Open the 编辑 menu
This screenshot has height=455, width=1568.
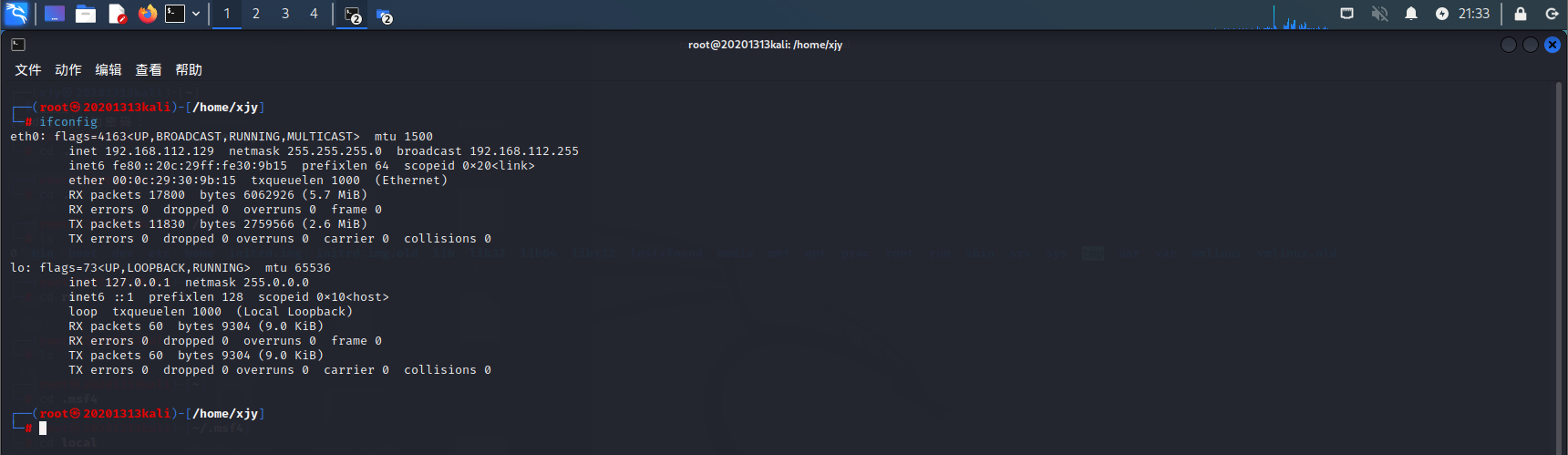pyautogui.click(x=108, y=70)
